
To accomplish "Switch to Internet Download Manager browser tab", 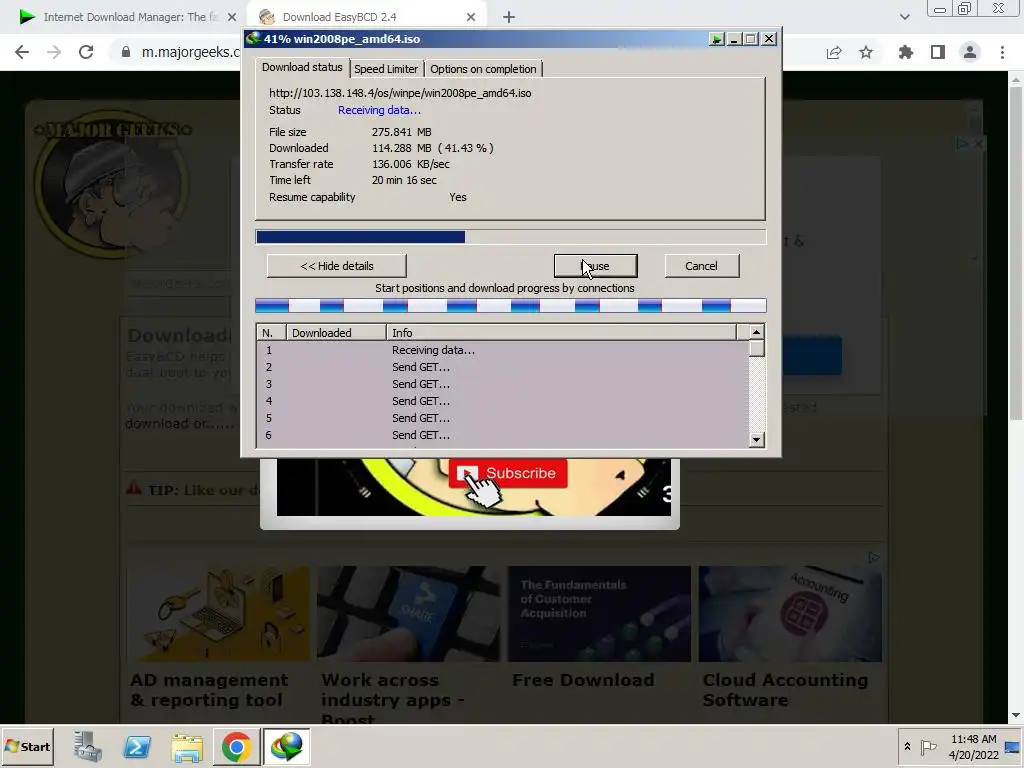I will click(124, 17).
